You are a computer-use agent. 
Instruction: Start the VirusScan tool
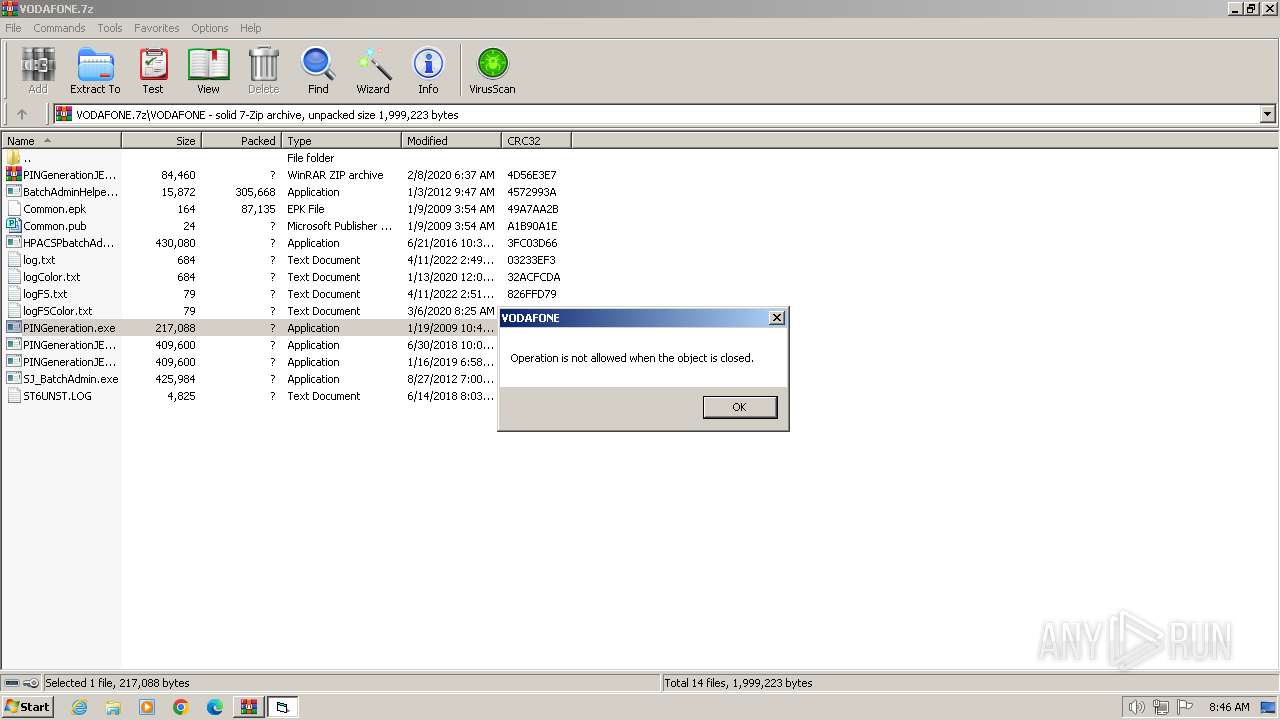click(492, 71)
